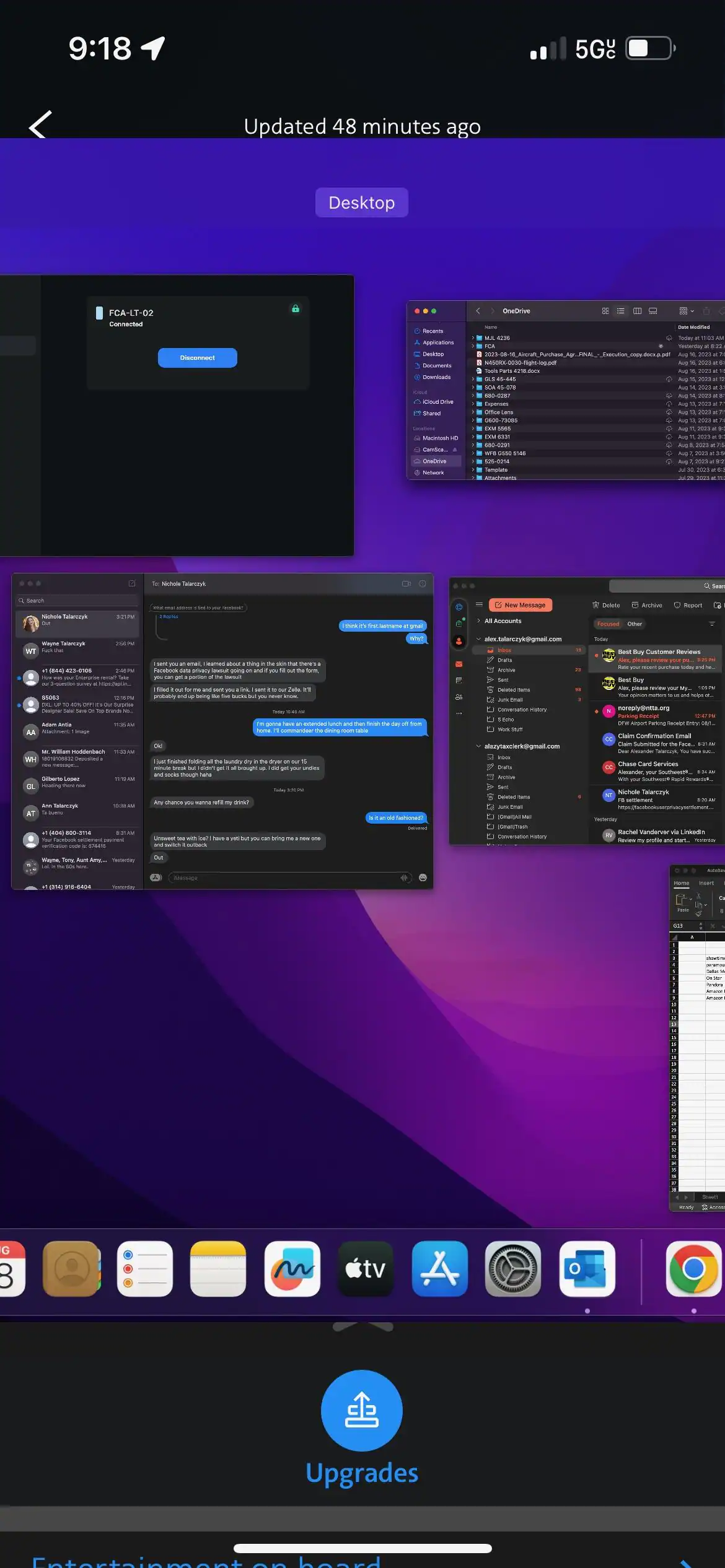
Task: Switch to Other inbox in Outlook
Action: click(634, 624)
